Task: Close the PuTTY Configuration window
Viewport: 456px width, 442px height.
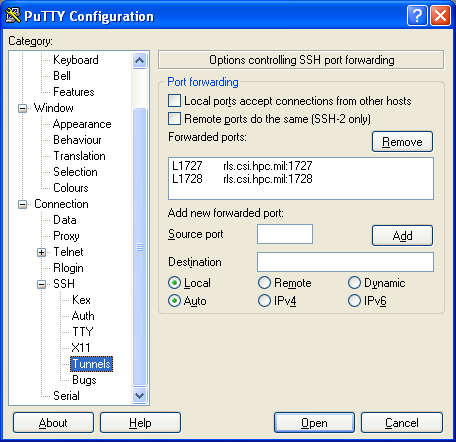Action: pos(440,15)
